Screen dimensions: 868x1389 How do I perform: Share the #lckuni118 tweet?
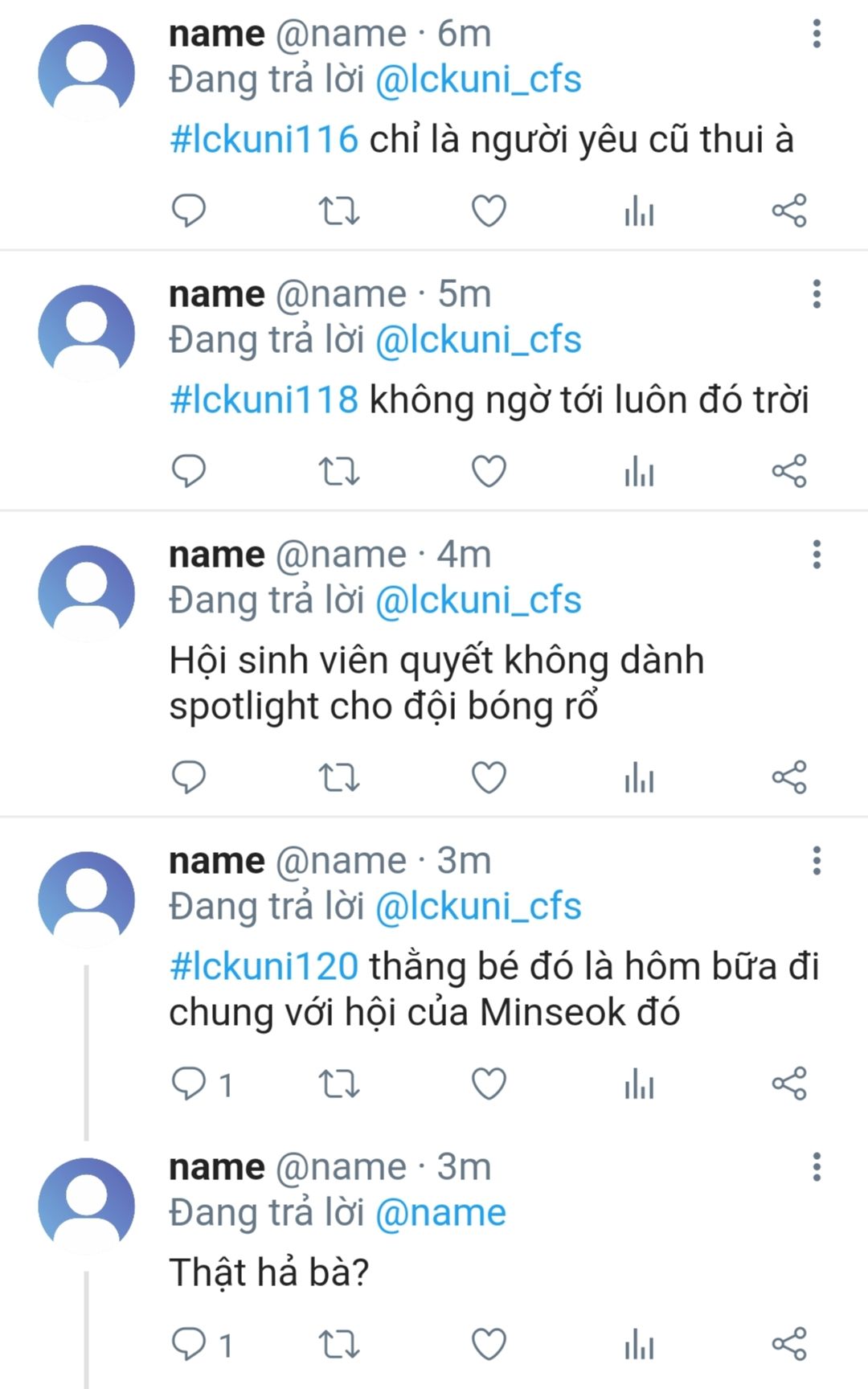789,471
